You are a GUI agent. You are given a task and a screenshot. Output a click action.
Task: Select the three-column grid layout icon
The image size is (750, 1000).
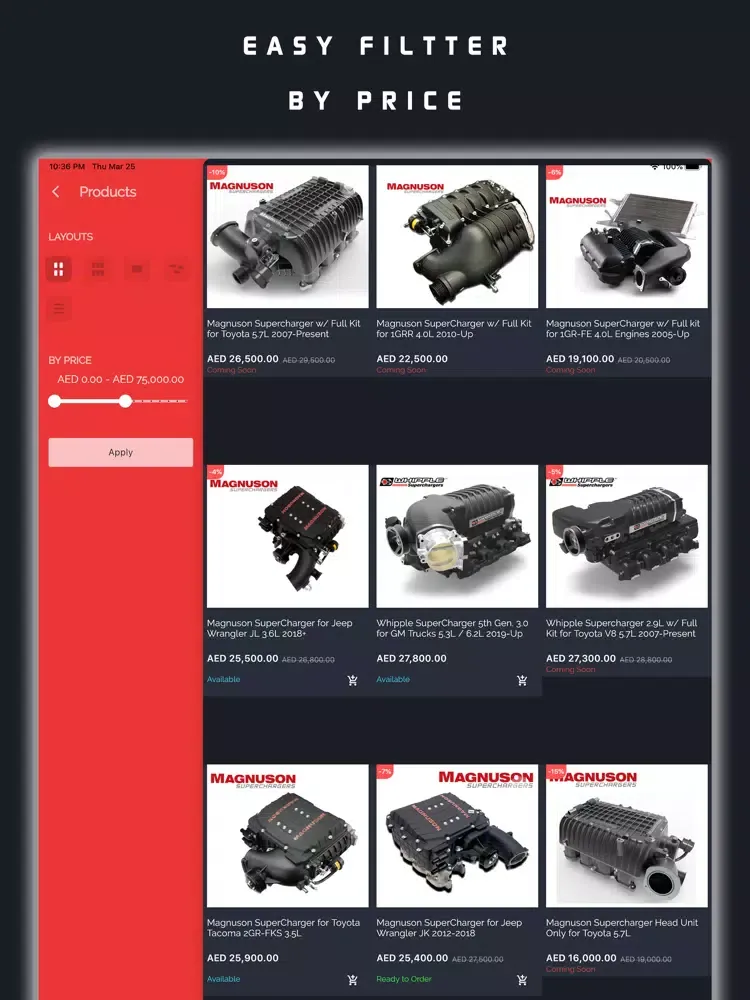pyautogui.click(x=98, y=269)
